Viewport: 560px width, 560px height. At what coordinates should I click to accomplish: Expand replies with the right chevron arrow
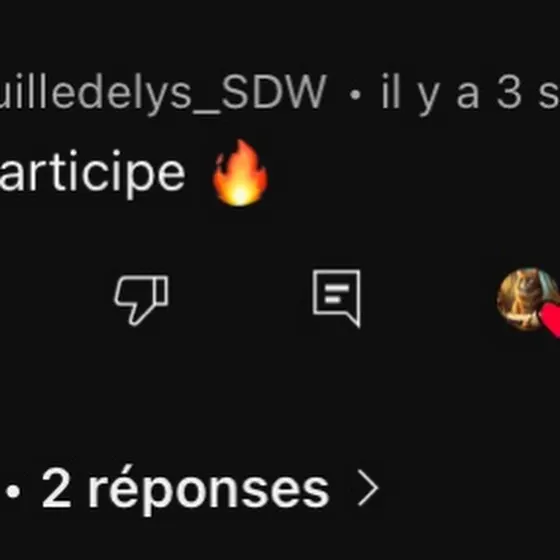coord(368,488)
